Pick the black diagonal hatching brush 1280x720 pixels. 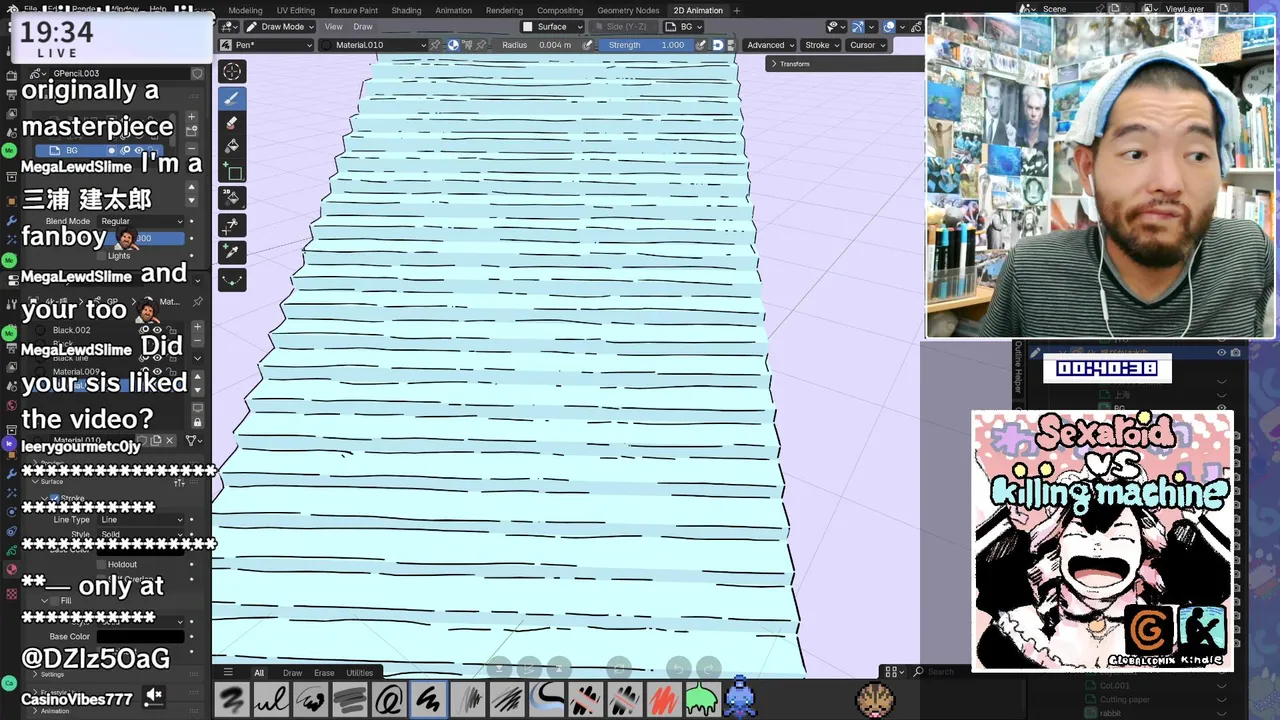tap(507, 699)
